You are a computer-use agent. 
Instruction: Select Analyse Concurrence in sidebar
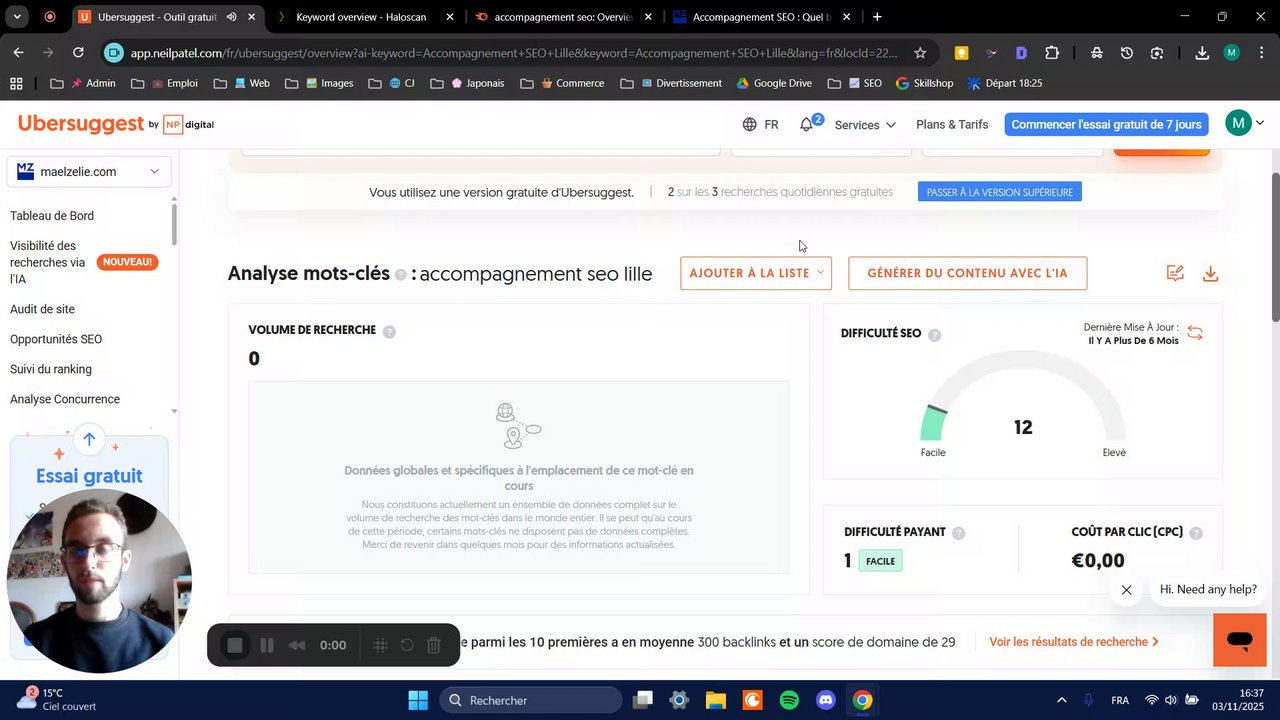pos(65,400)
